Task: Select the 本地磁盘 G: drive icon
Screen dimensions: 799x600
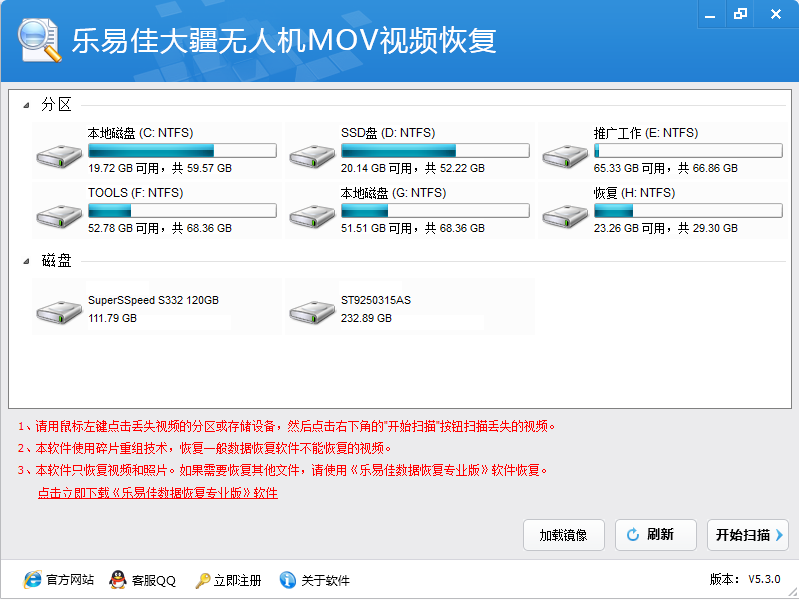Action: (312, 216)
